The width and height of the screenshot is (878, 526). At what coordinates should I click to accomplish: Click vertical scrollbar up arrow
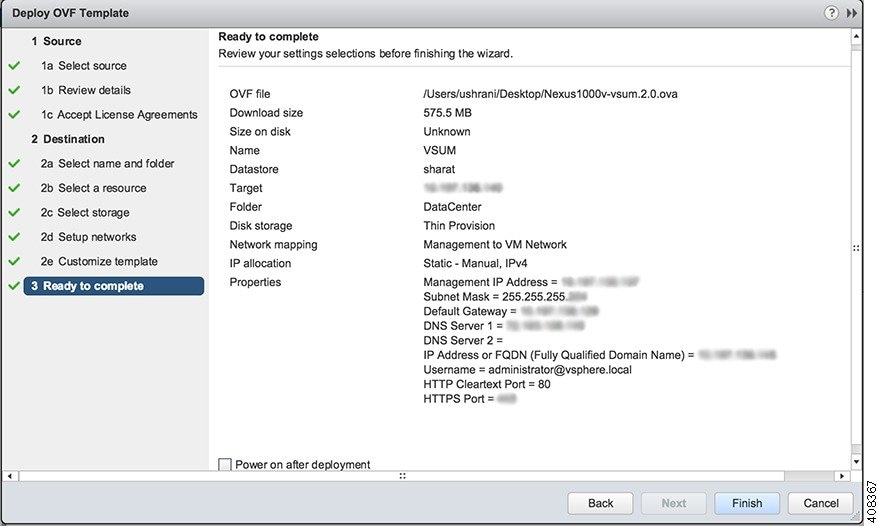[856, 36]
